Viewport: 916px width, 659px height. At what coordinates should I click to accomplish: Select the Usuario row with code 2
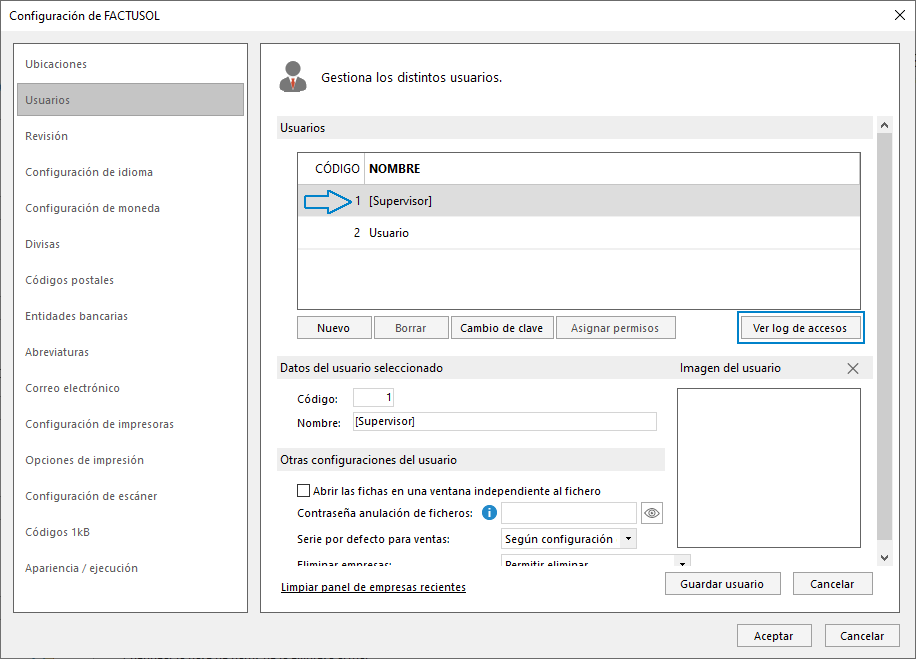(578, 233)
